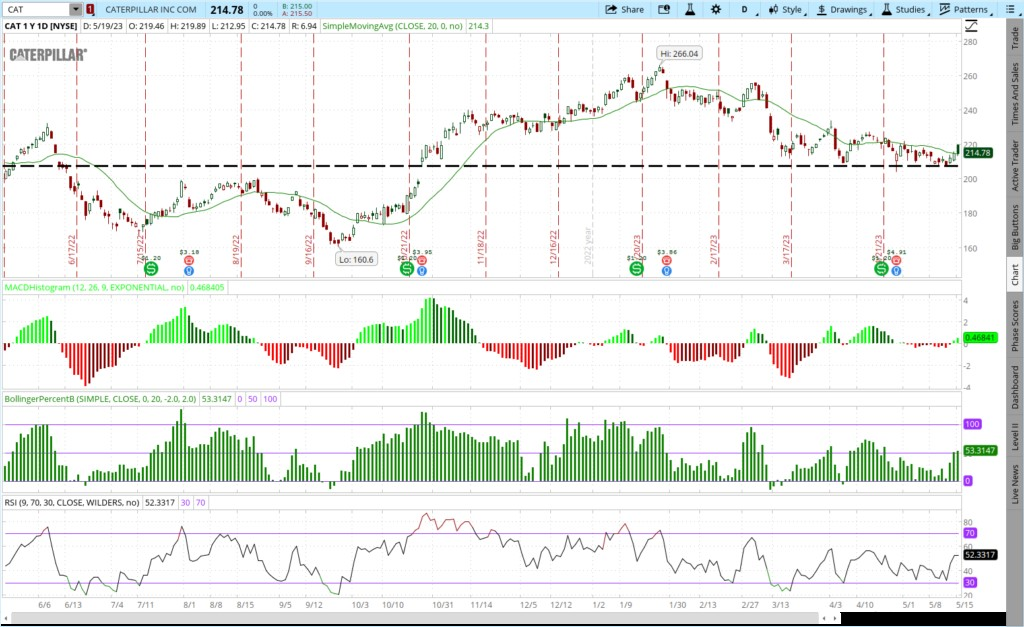Click the MACDHistogram study label

coord(95,287)
